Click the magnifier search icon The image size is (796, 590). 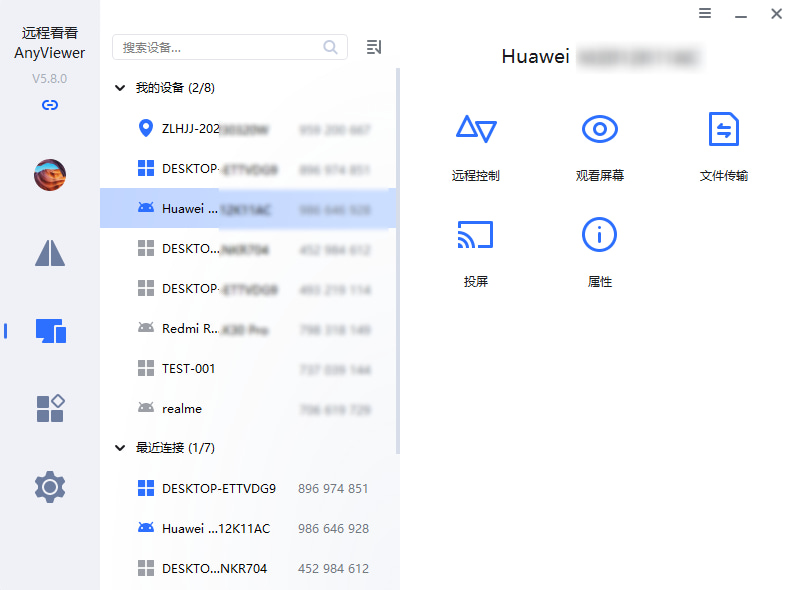(x=330, y=47)
